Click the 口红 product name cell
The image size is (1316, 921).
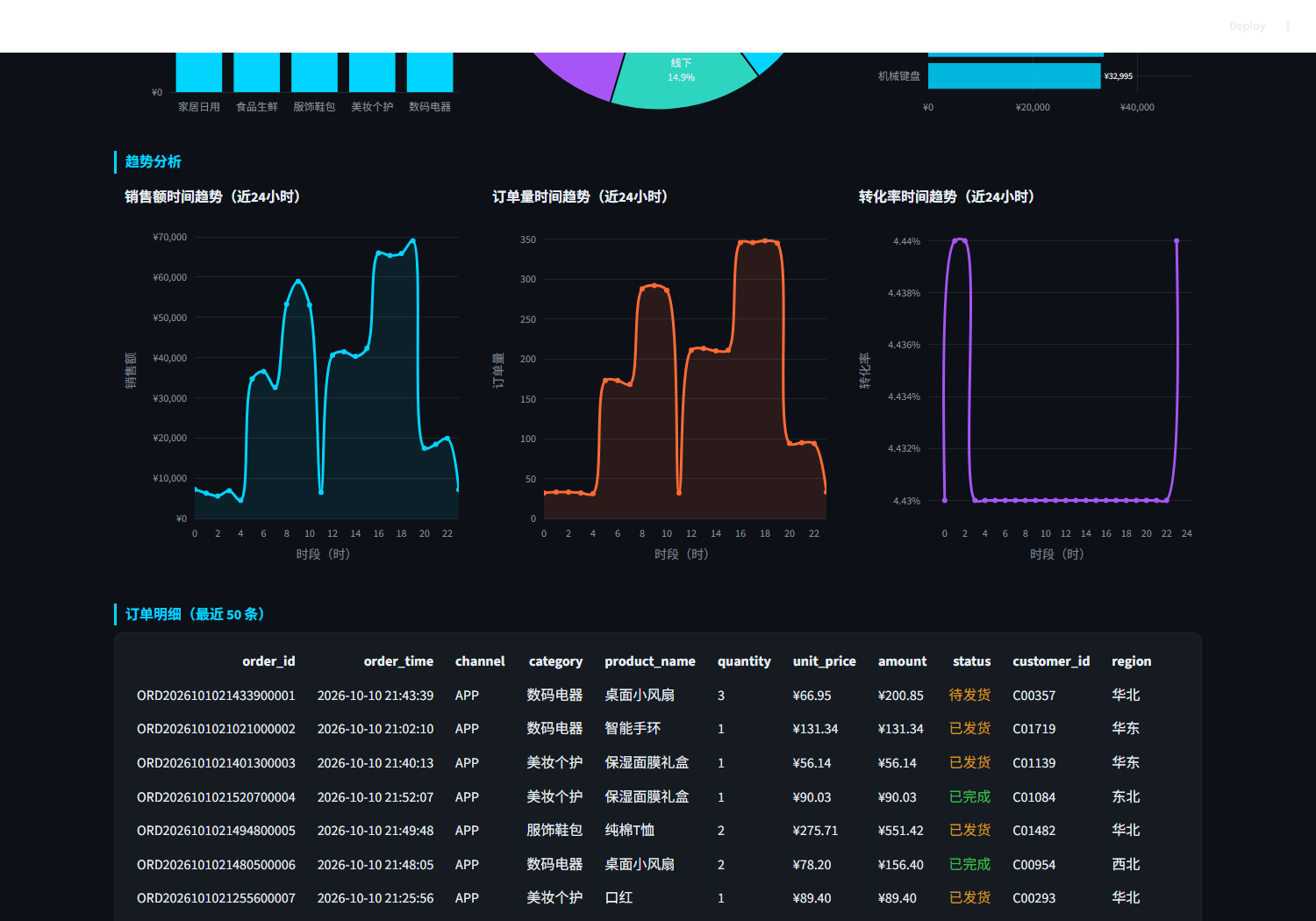pyautogui.click(x=619, y=897)
